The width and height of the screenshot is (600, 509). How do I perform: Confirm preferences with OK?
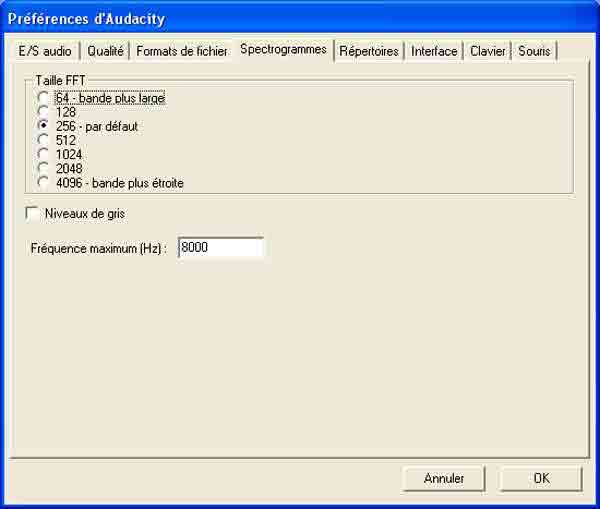click(541, 478)
